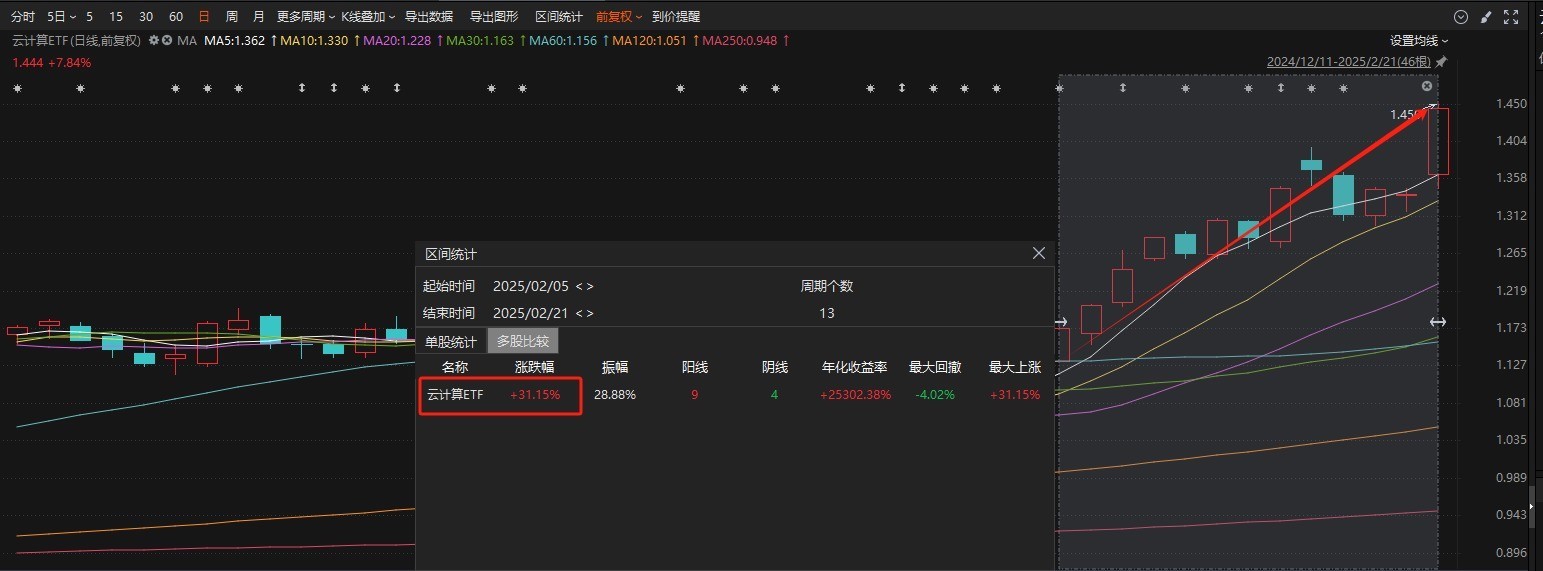Open MA indicator settings gear icon
Screen dimensions: 1543x571
coord(154,41)
